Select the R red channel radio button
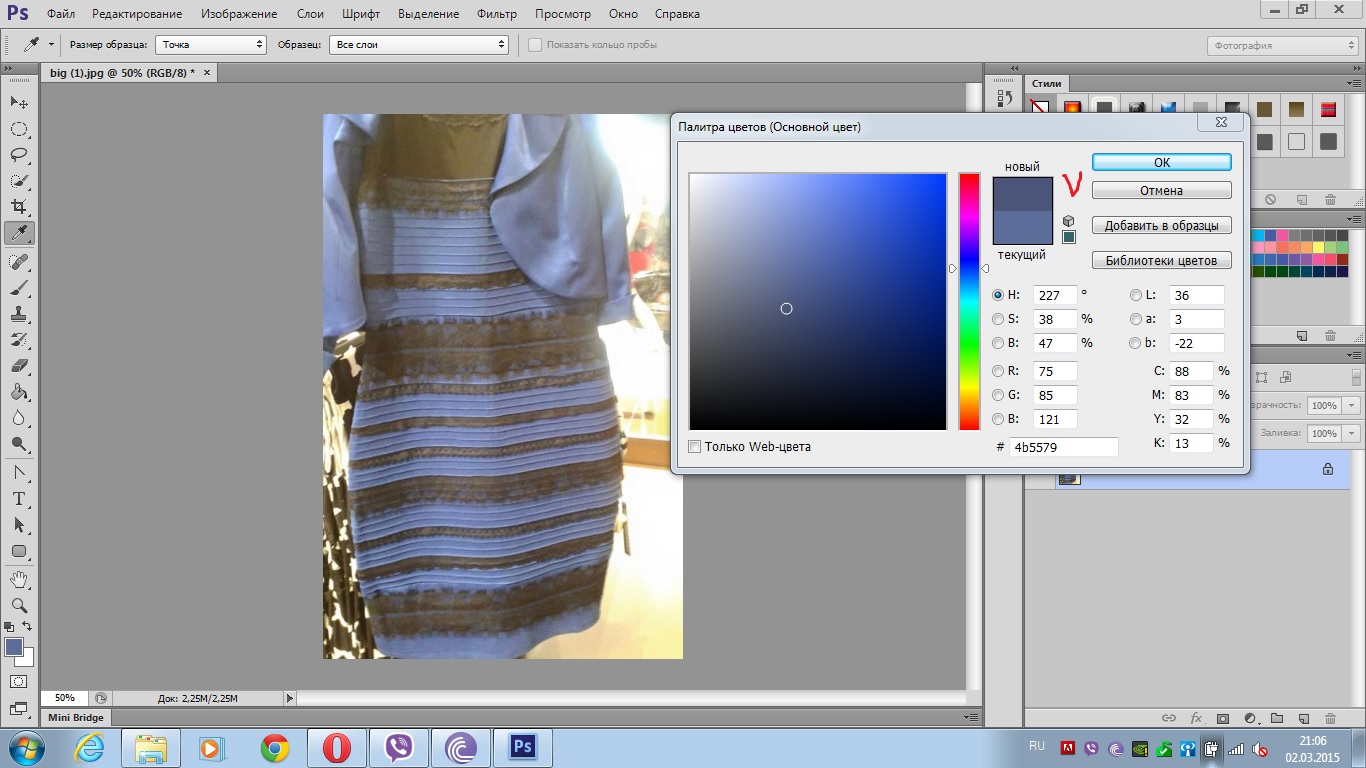 pos(998,371)
